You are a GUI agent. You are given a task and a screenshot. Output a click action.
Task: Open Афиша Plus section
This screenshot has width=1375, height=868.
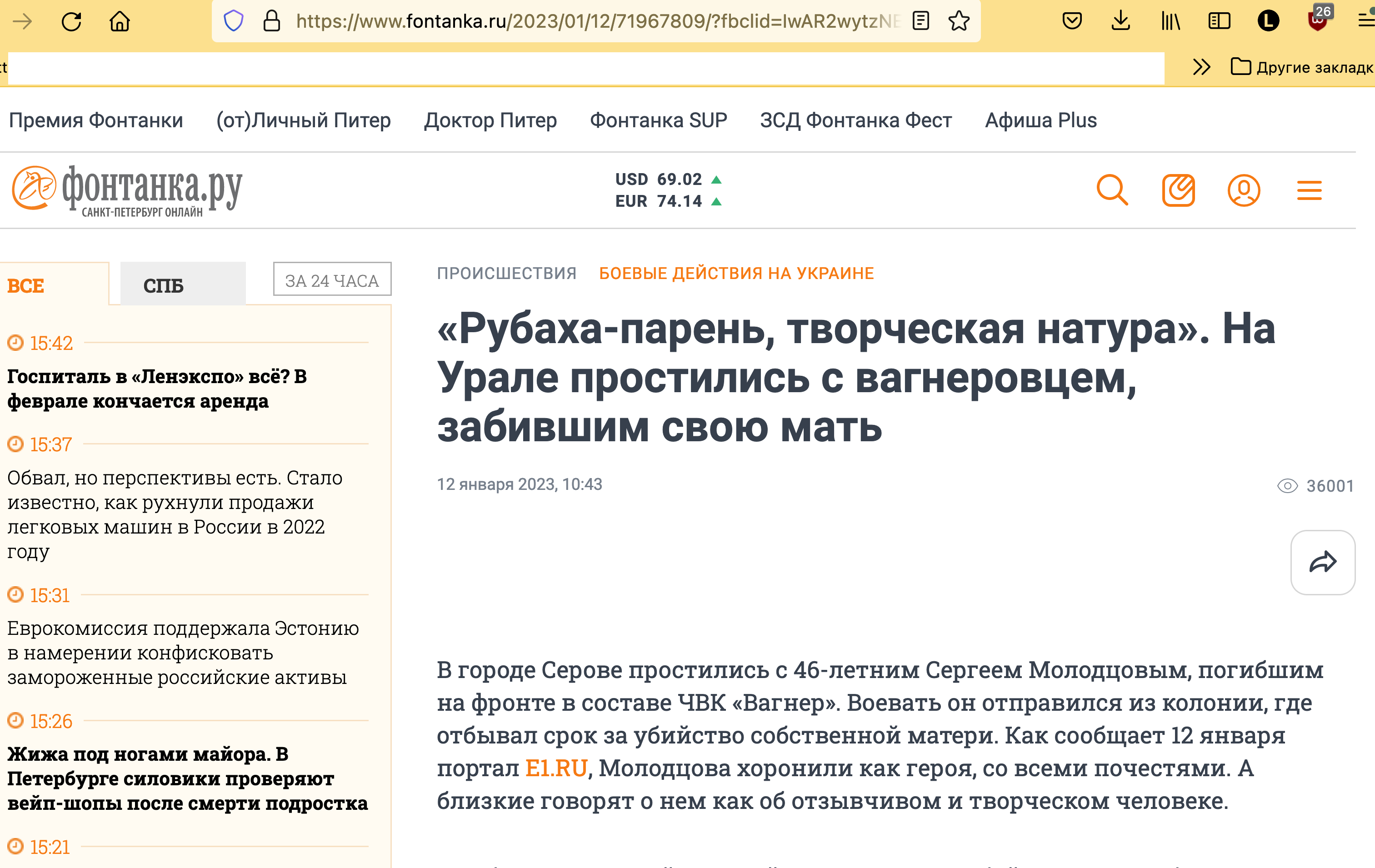tap(1040, 120)
